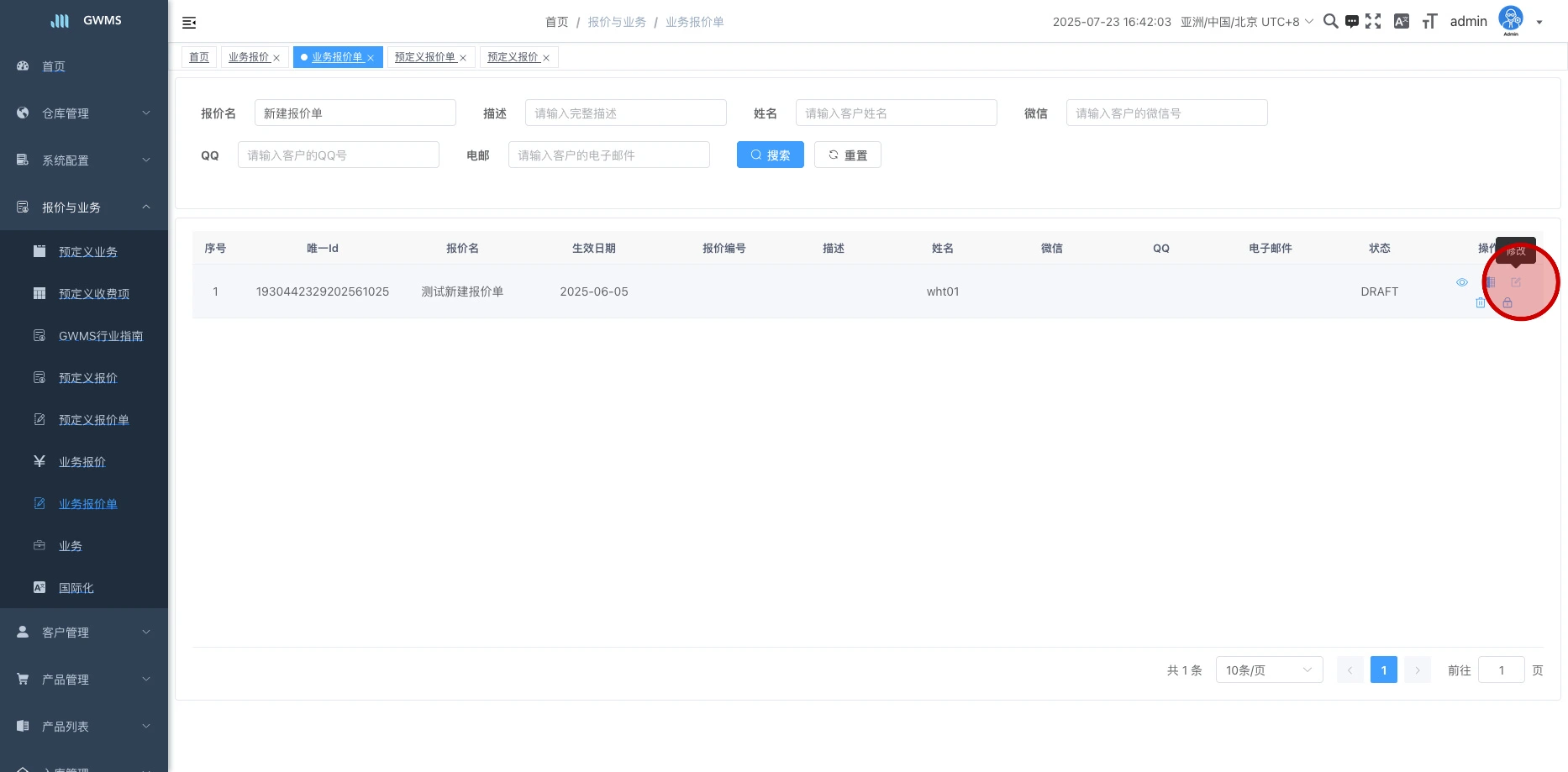Open the 10条/页 page size dropdown

[x=1268, y=670]
